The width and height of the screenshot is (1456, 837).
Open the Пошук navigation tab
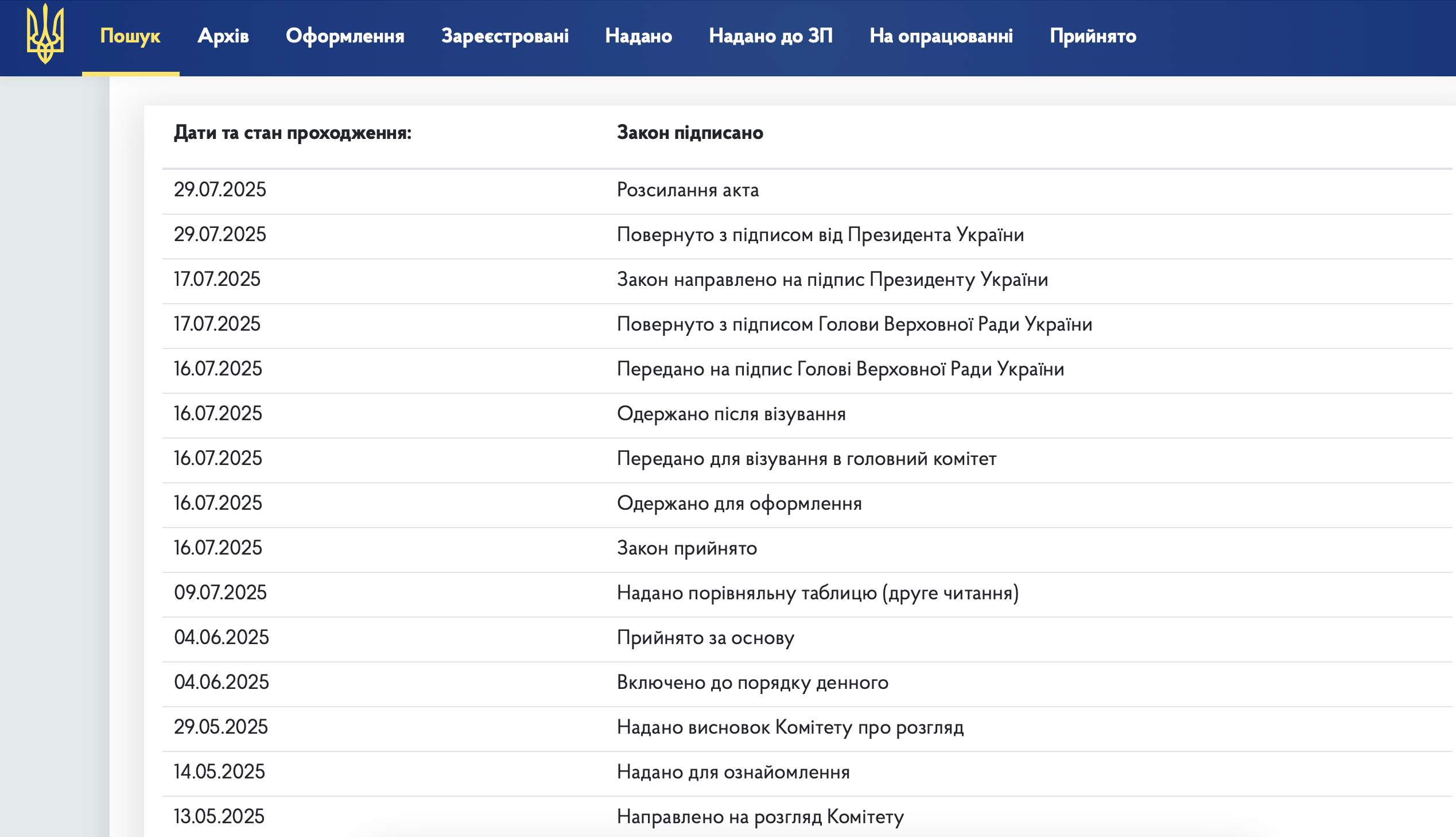pyautogui.click(x=130, y=36)
